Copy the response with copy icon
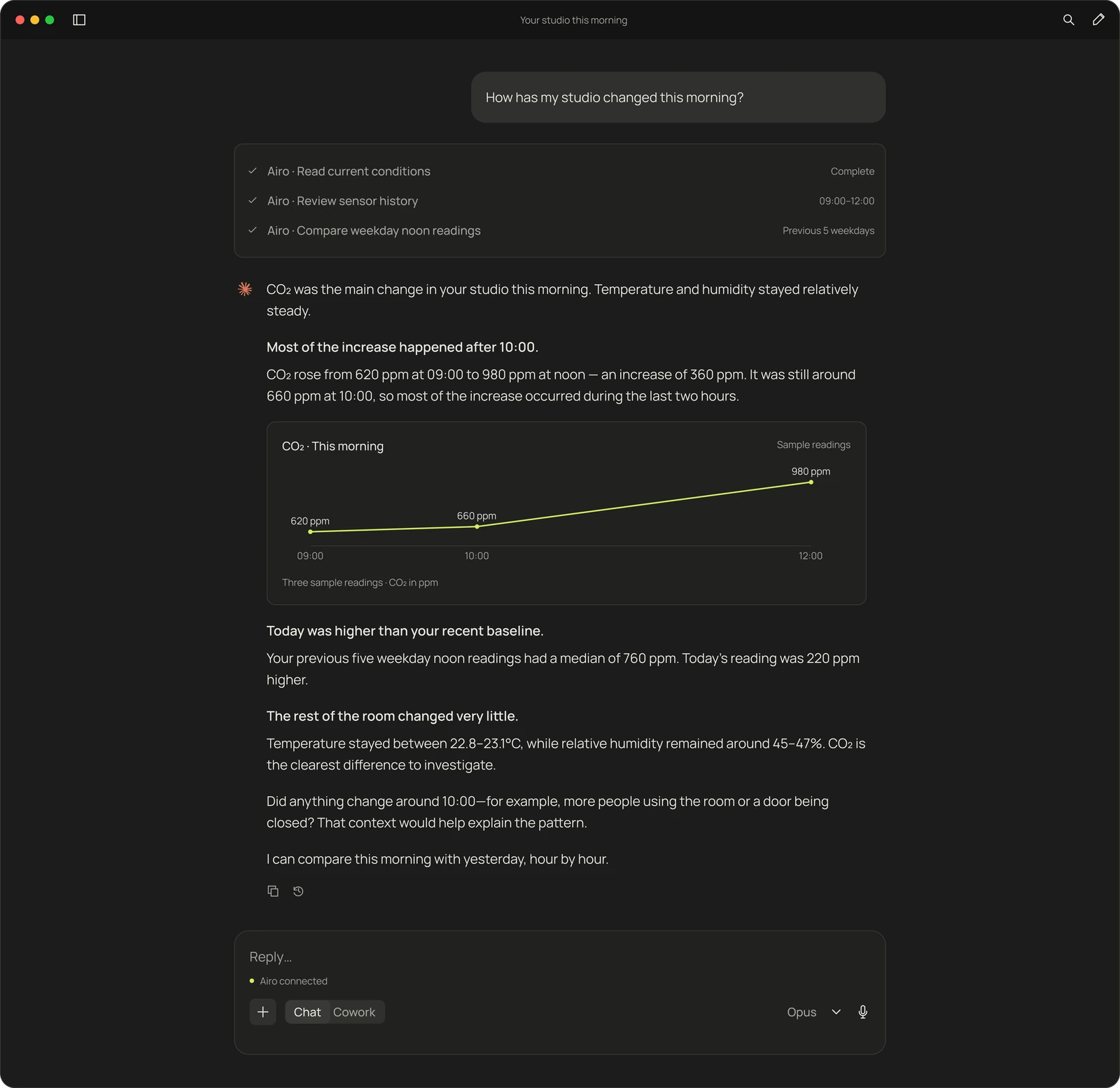The height and width of the screenshot is (1088, 1120). (x=273, y=891)
